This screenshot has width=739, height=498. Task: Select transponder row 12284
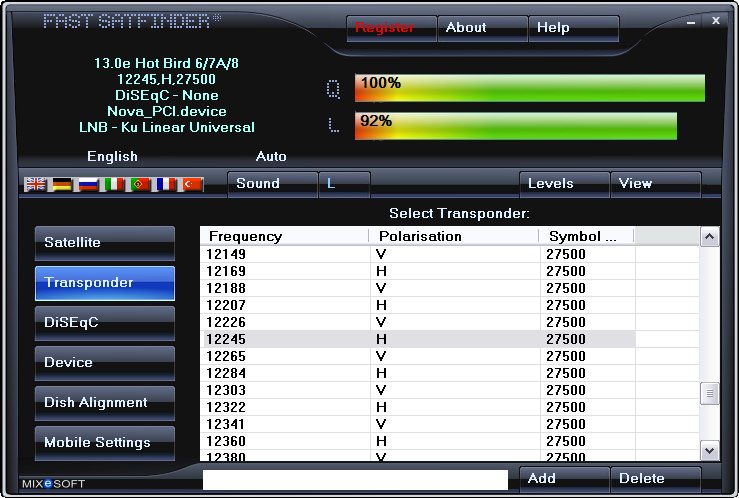[x=418, y=373]
